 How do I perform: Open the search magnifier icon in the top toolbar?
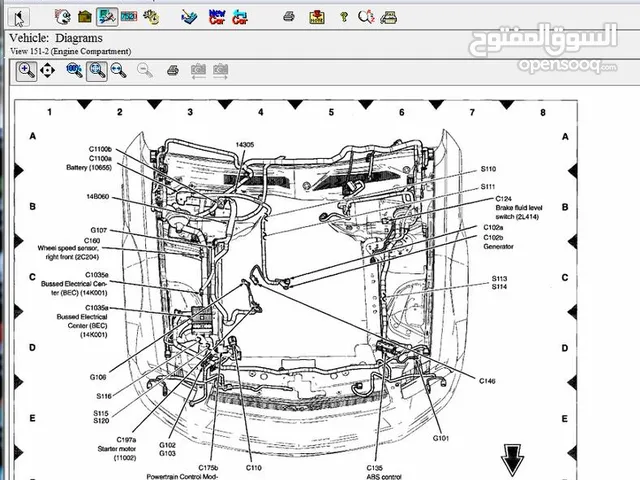(366, 17)
